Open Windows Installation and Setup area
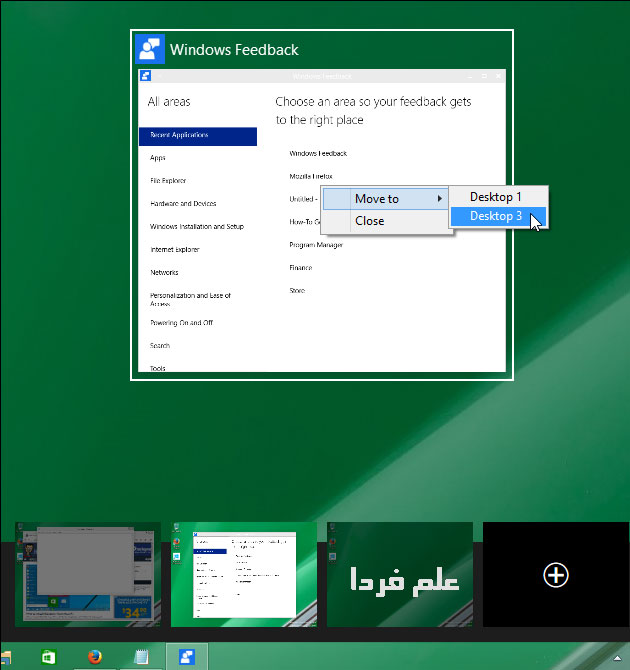This screenshot has height=670, width=630. point(197,227)
